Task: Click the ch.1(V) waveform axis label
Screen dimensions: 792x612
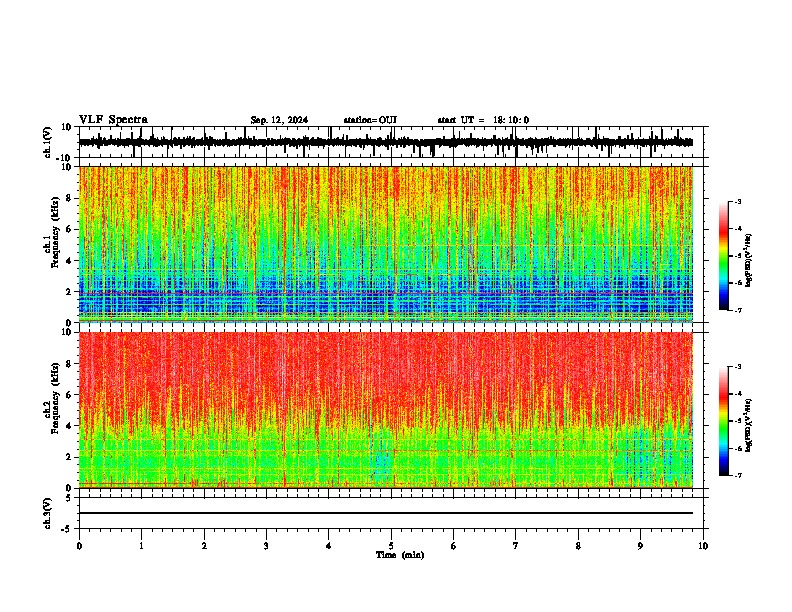Action: 48,142
